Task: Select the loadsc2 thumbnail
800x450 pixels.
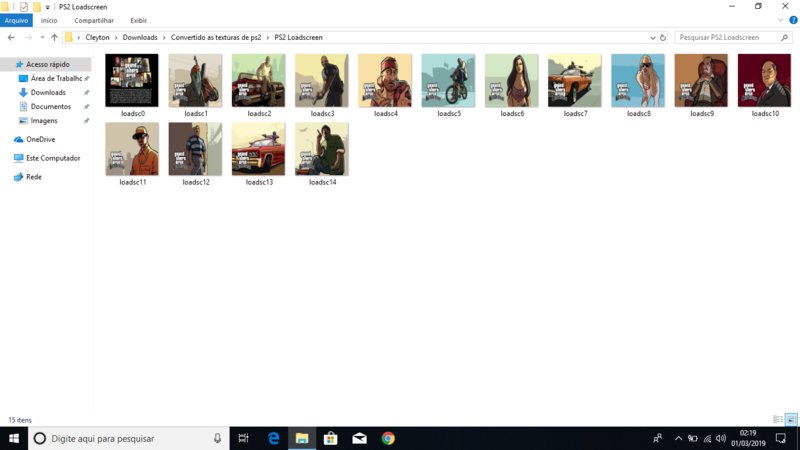Action: (259, 81)
